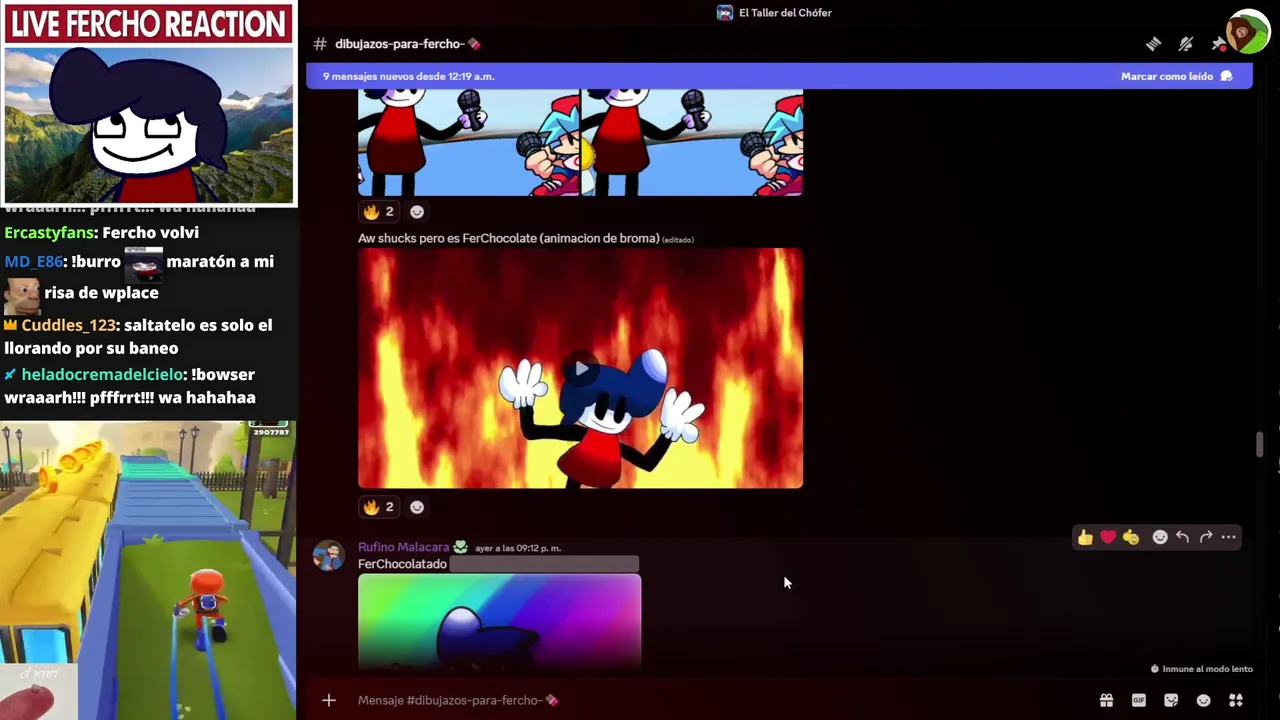Viewport: 1280px width, 720px height.
Task: Open the sticker picker
Action: click(x=1171, y=700)
